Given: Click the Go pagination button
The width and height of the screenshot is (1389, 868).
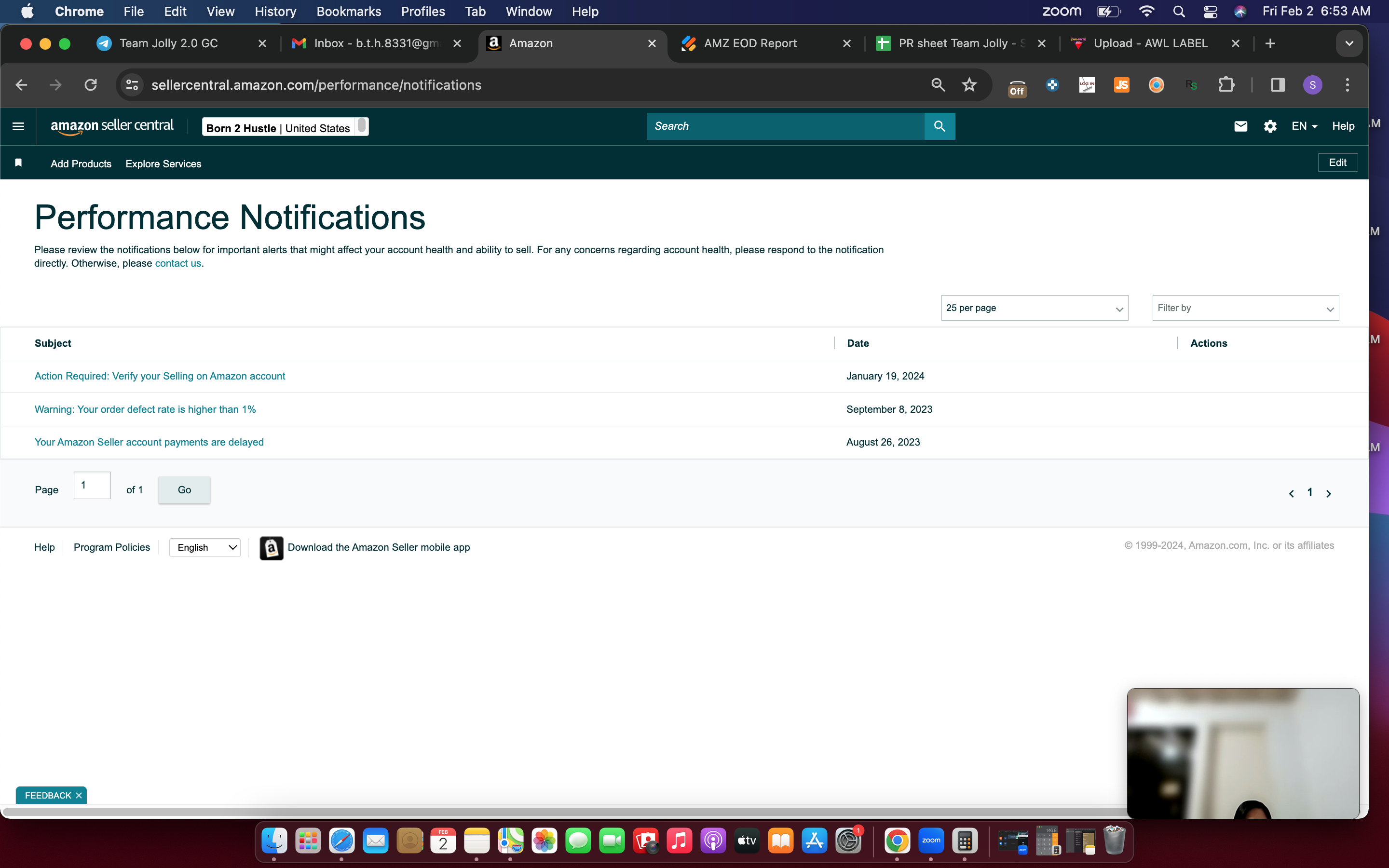Looking at the screenshot, I should tap(184, 489).
